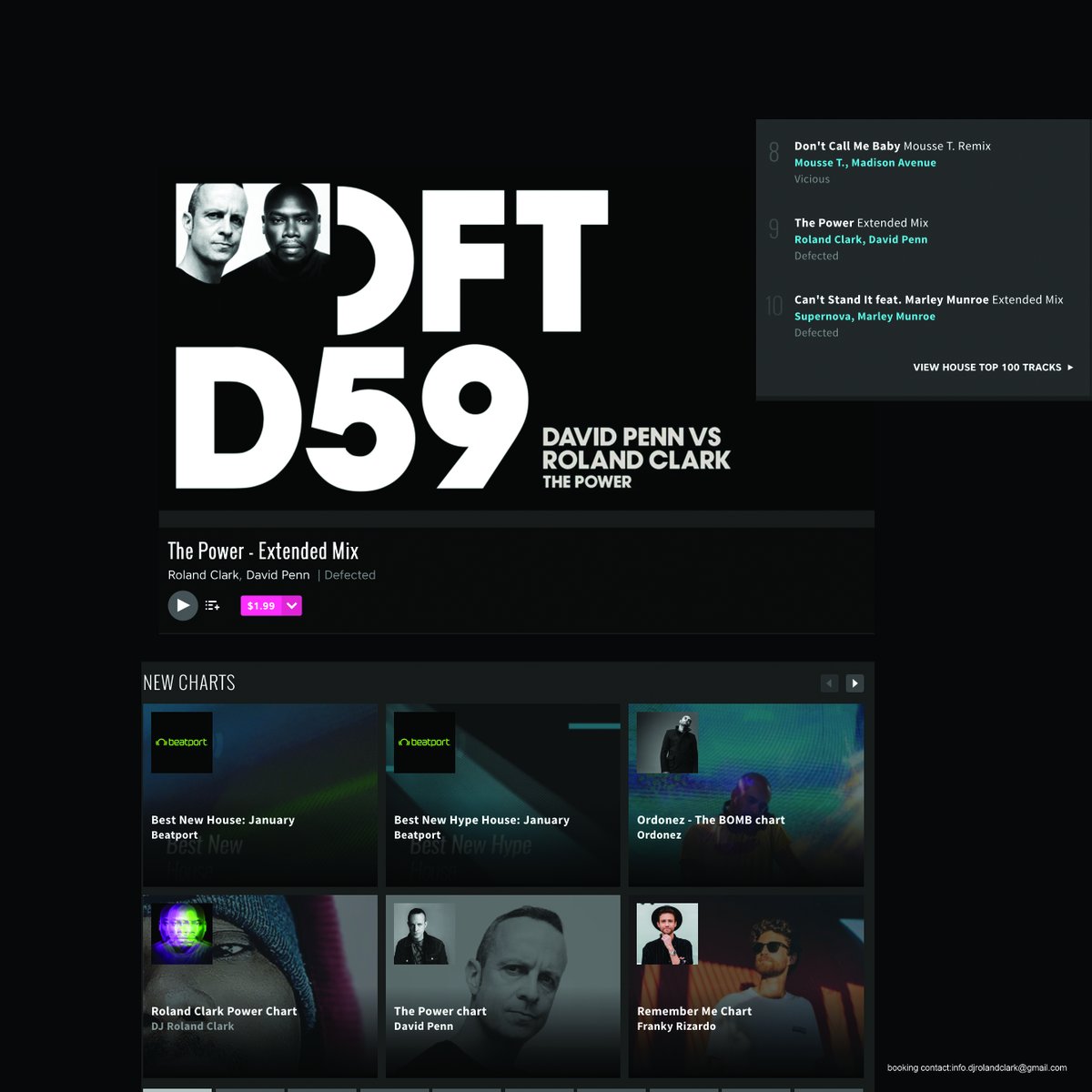Viewport: 1092px width, 1092px height.
Task: Click The Power - Extended Mix title
Action: [263, 551]
